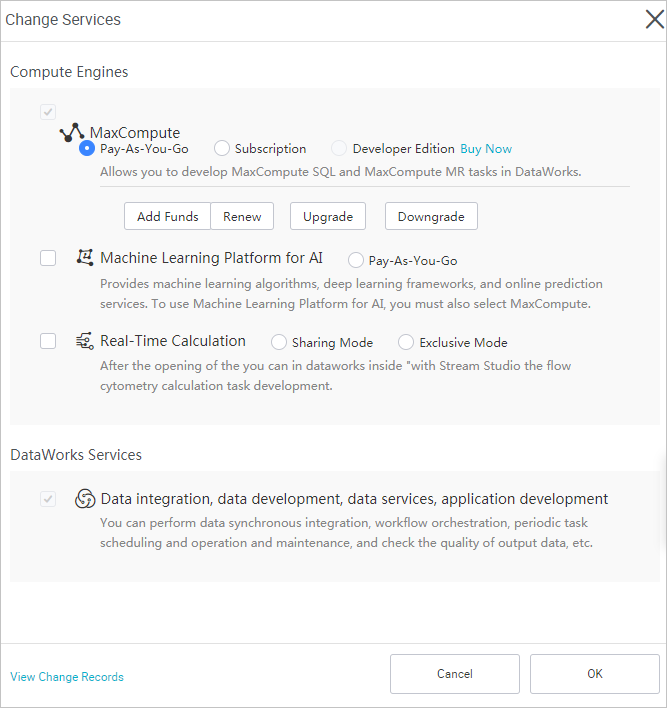
Task: Click the MaxCompute engine checkbox
Action: (x=48, y=112)
